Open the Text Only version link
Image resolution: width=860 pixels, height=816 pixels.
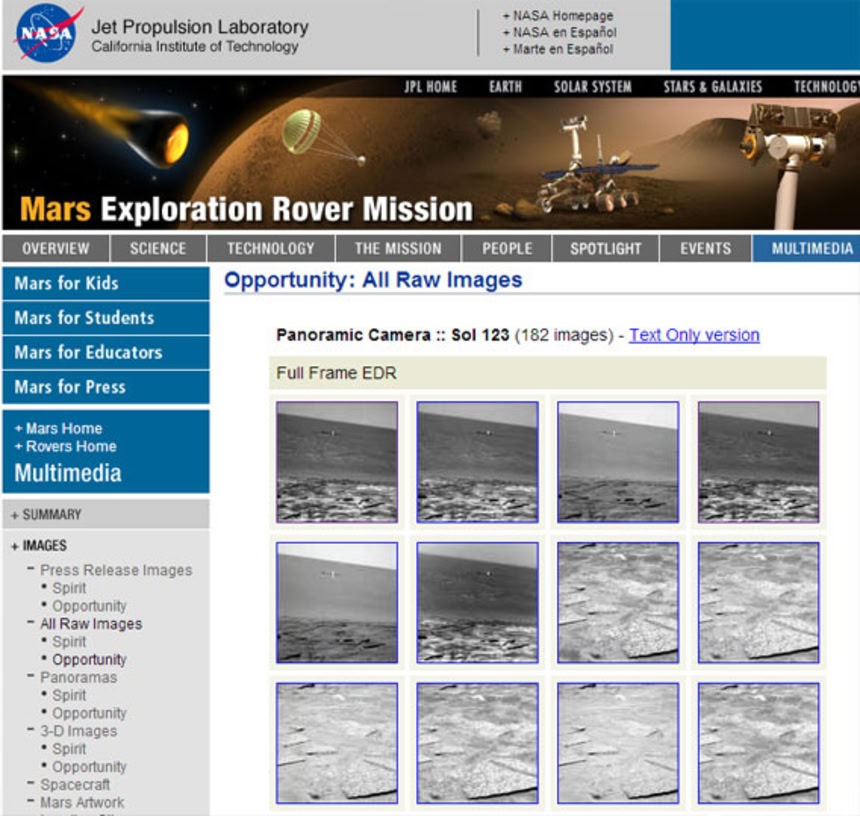tap(694, 335)
